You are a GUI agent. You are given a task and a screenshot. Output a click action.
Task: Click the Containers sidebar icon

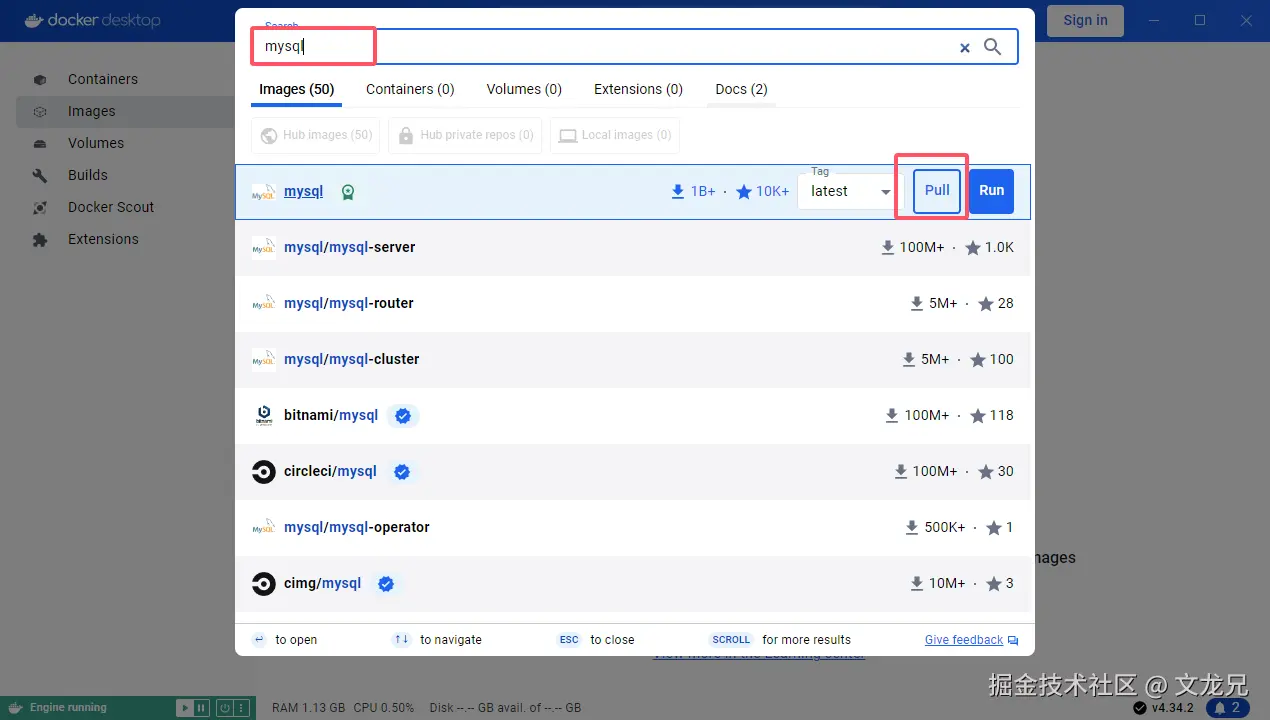click(x=40, y=79)
